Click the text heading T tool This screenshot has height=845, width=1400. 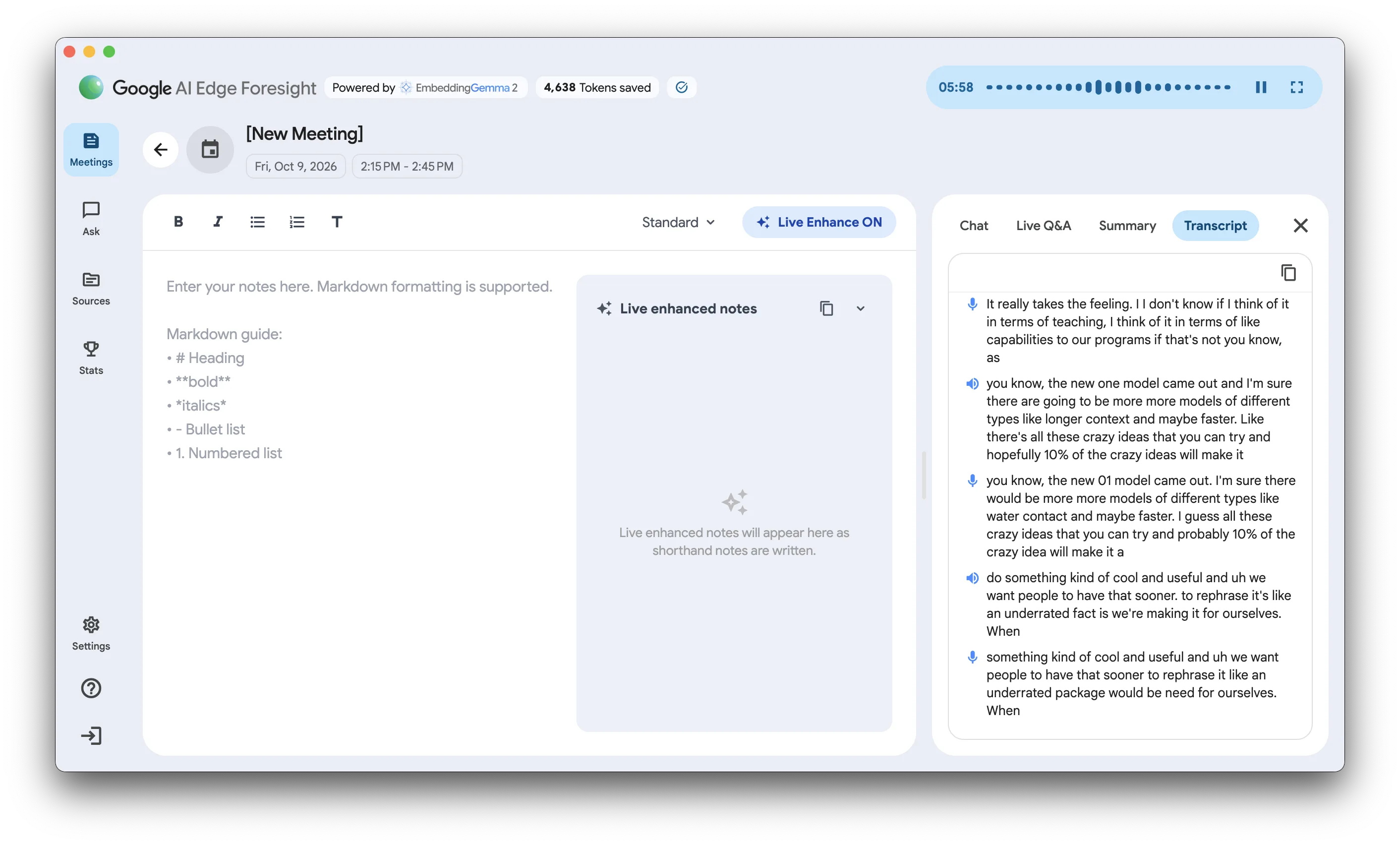pos(337,222)
